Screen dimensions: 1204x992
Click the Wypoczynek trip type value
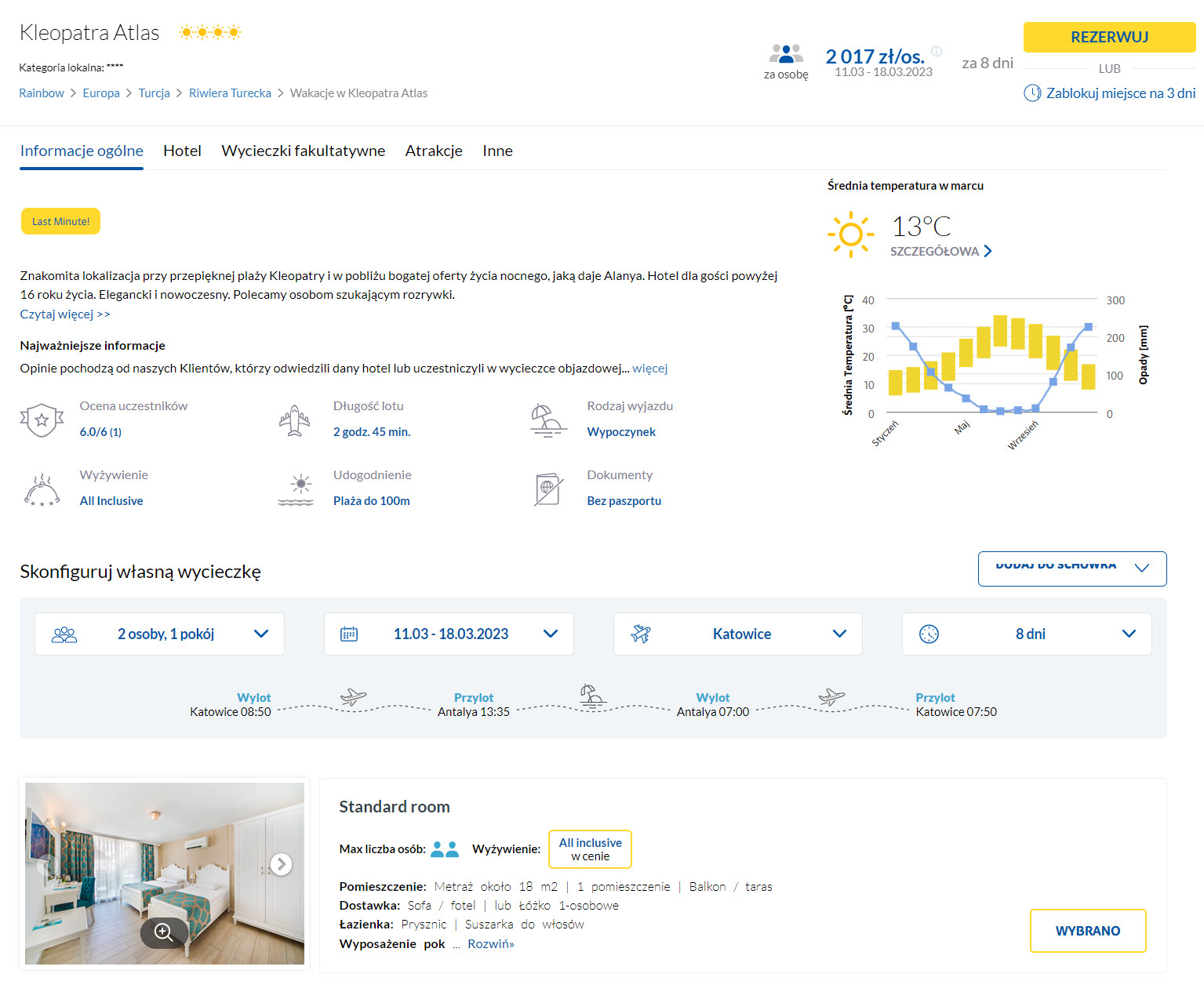tap(621, 432)
